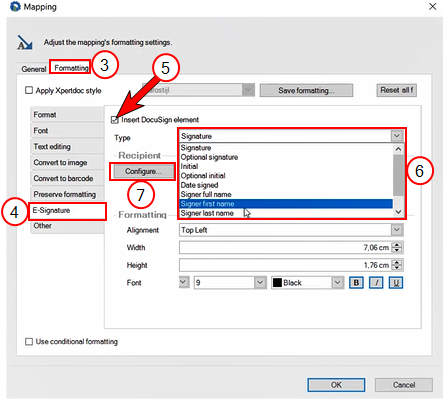Viewport: 443px width, 399px height.
Task: Click the Width spinner arrows
Action: (x=397, y=247)
